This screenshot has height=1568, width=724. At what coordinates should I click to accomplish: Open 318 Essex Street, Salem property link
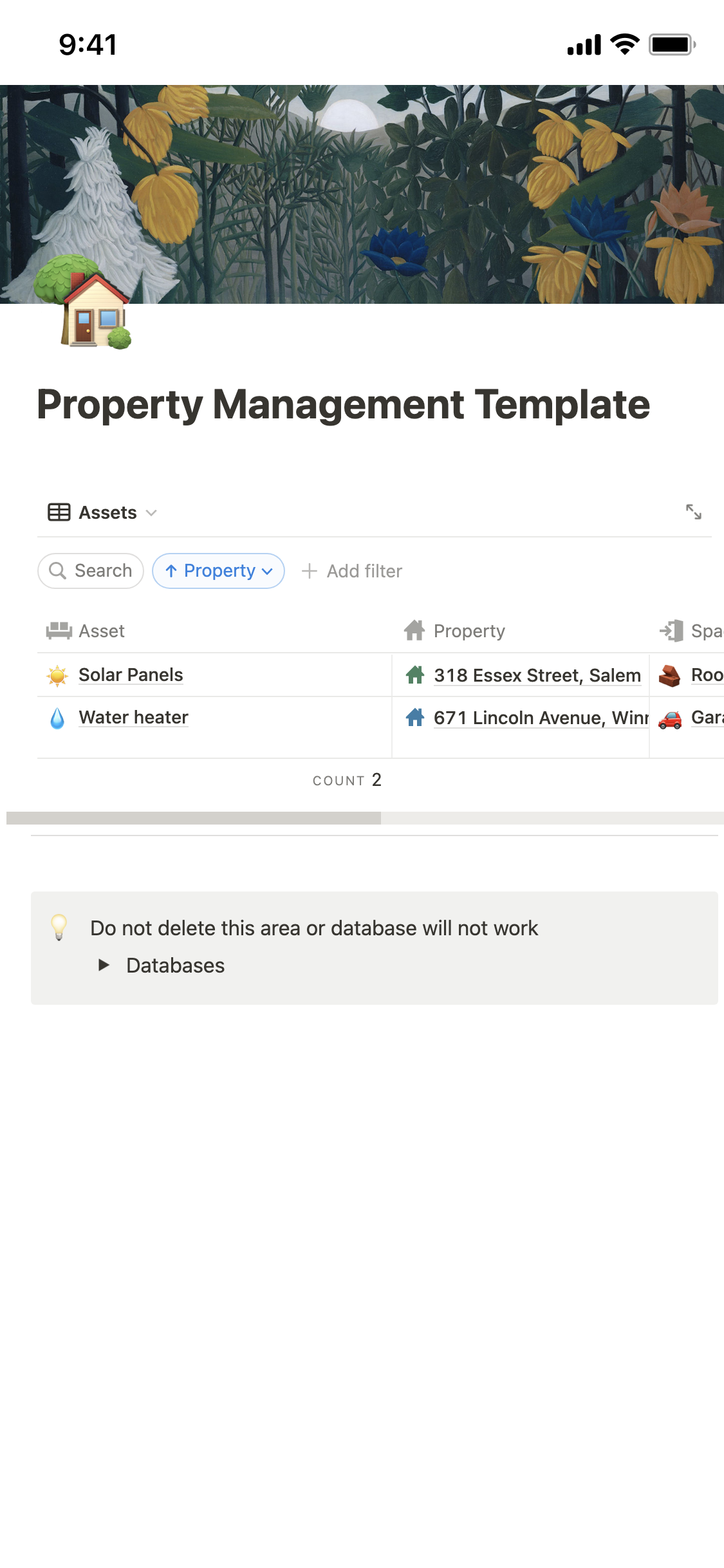tap(537, 675)
